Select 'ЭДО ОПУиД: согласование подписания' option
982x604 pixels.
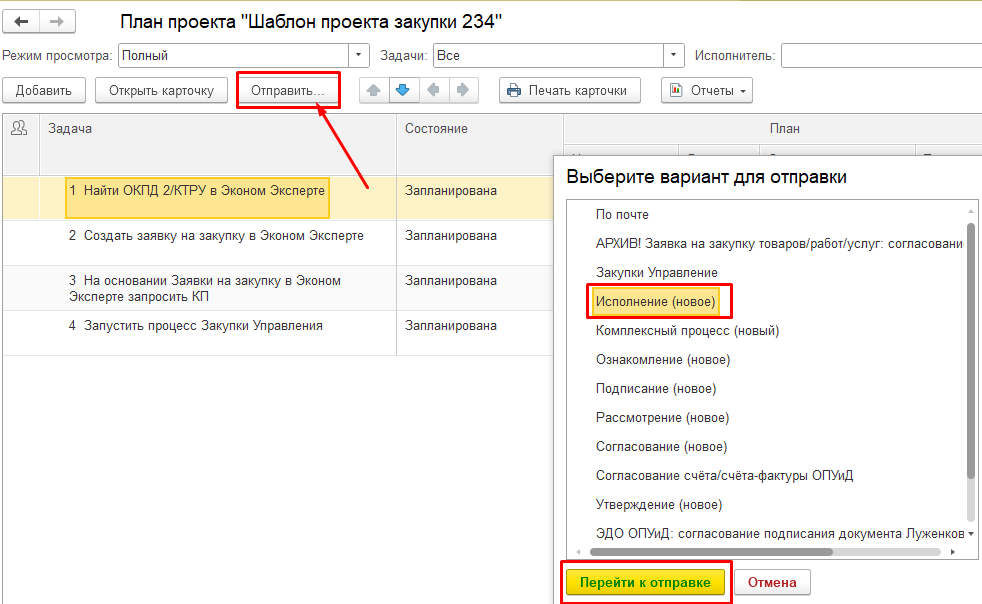click(x=780, y=534)
